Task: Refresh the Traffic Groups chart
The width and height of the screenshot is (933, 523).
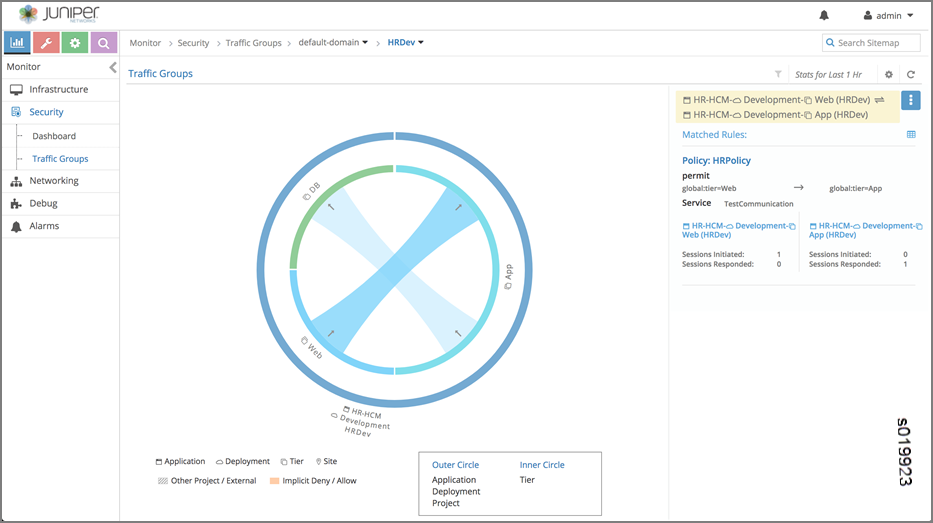Action: click(x=910, y=74)
